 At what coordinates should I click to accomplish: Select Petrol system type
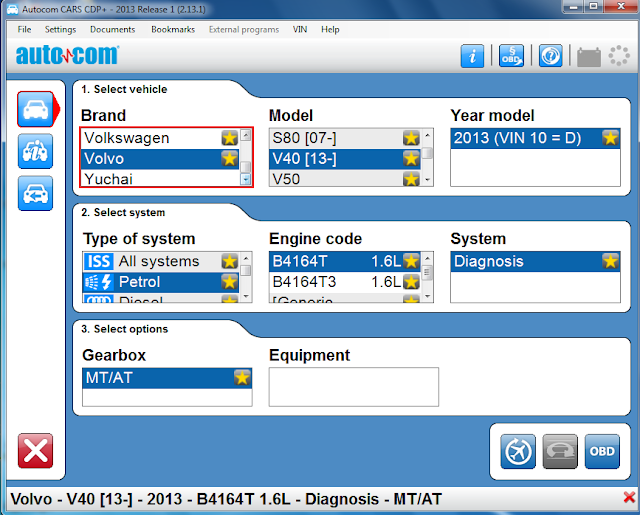[160, 282]
